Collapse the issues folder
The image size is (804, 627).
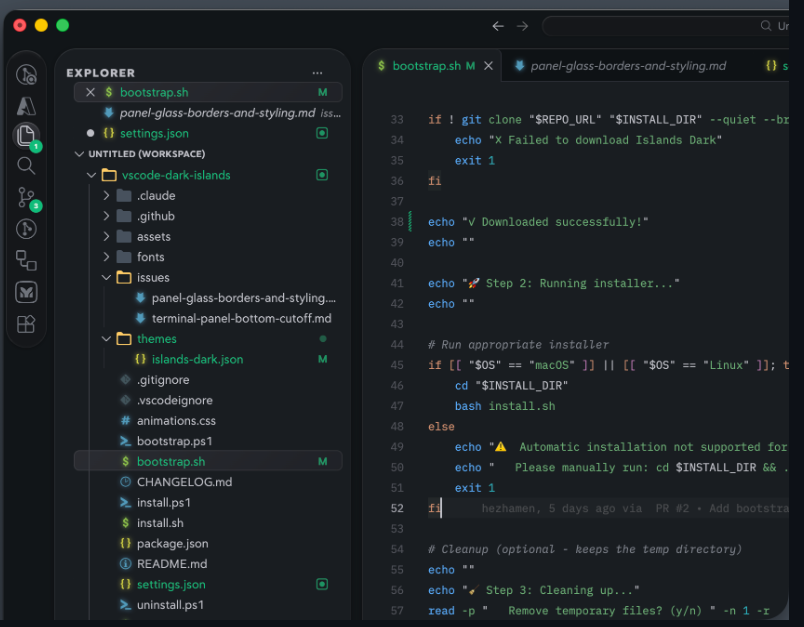[x=106, y=277]
